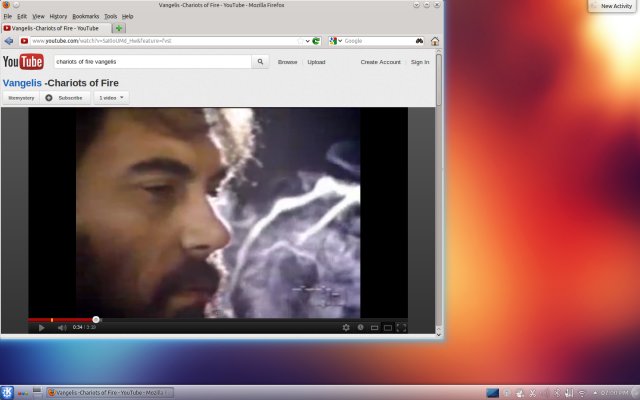Open the Firefox window system menu icon
The height and width of the screenshot is (400, 640).
pyautogui.click(x=6, y=5)
